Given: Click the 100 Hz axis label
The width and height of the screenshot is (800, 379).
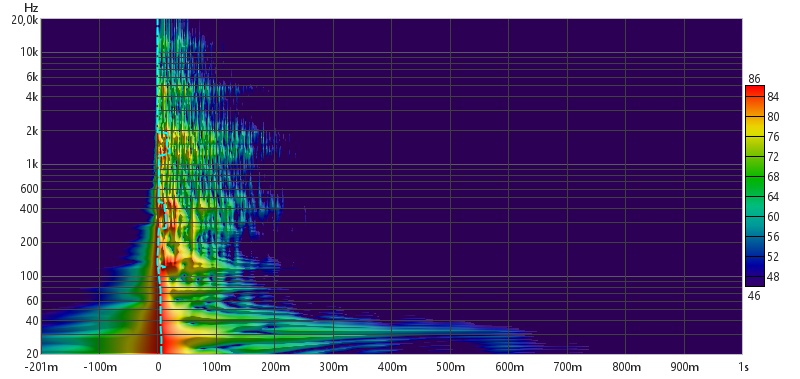Looking at the screenshot, I should 31,276.
